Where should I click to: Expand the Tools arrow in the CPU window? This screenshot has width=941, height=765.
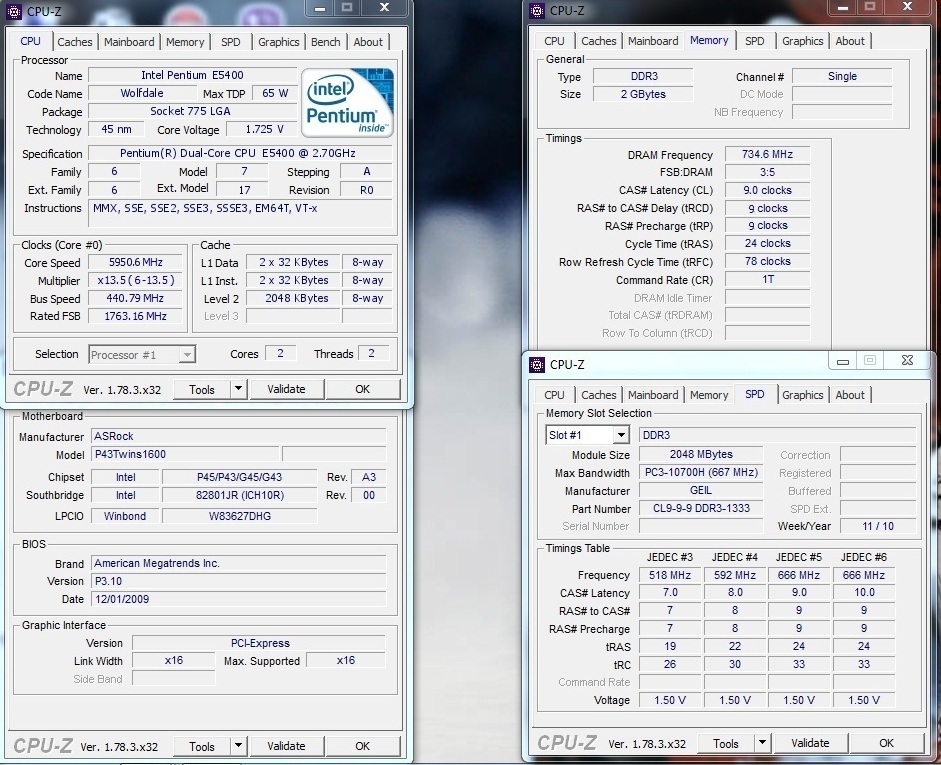[x=238, y=389]
